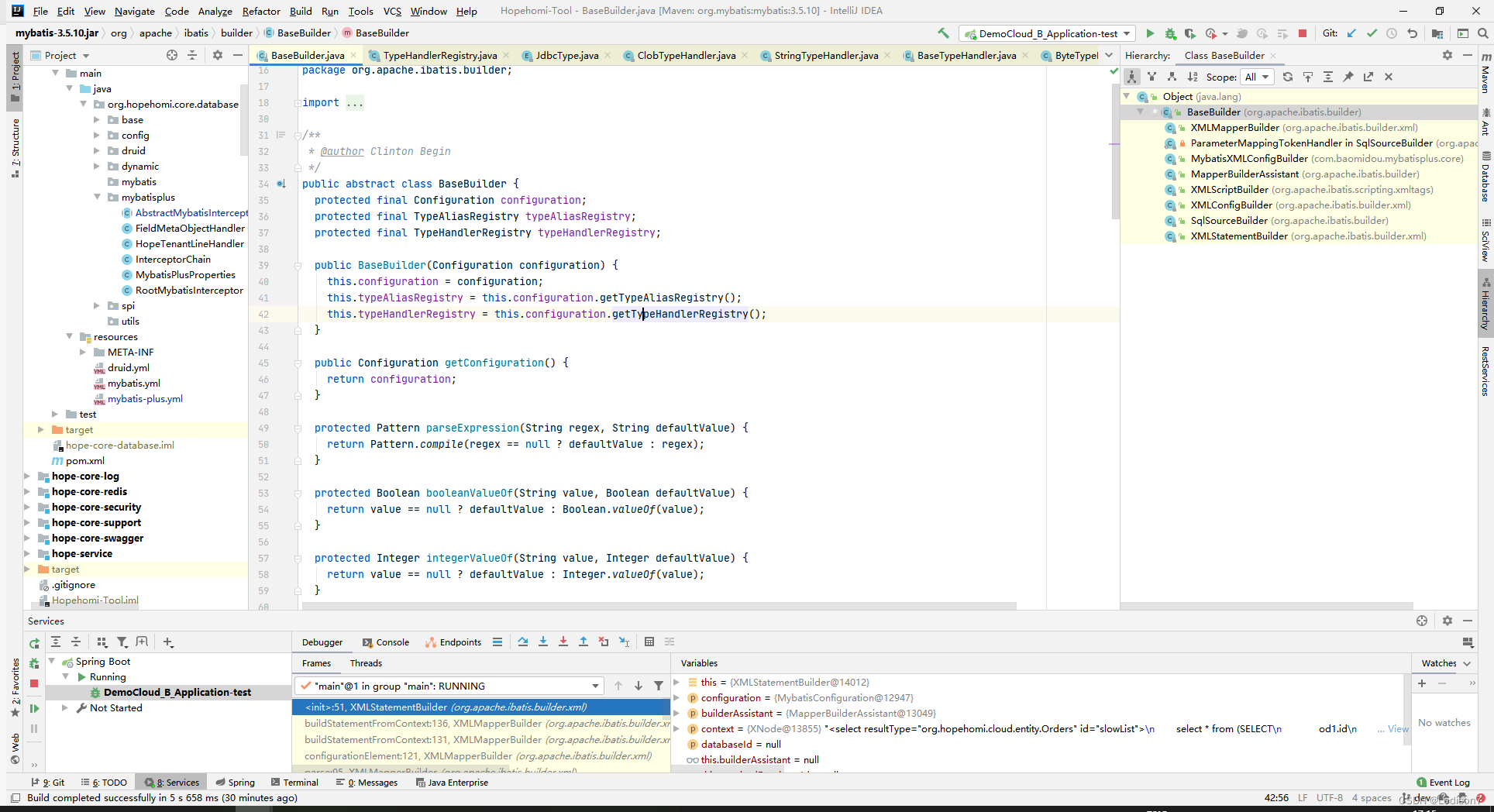Expand the configuration variable node
Viewport: 1494px width, 812px height.
click(x=676, y=698)
